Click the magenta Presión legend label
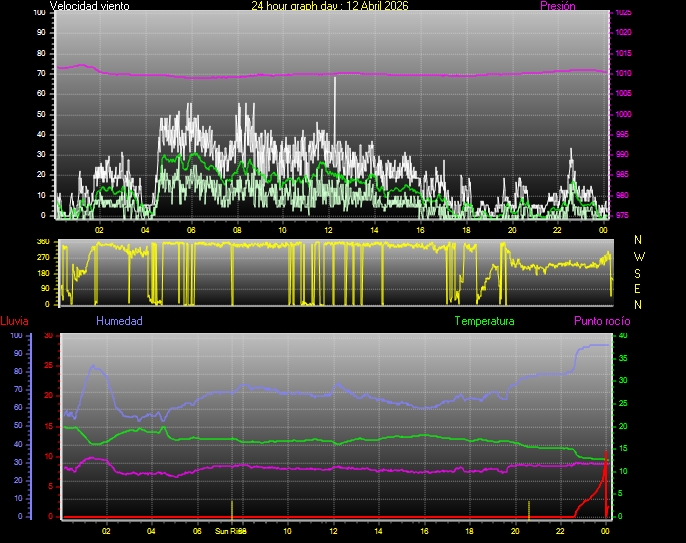 (557, 6)
